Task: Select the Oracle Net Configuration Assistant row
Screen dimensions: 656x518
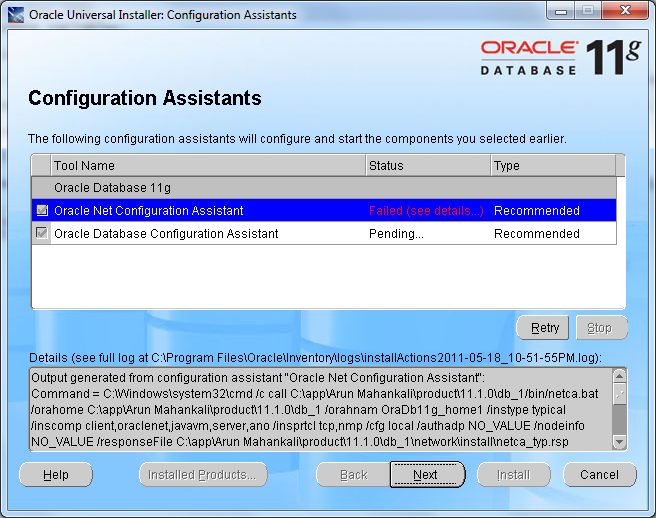Action: point(324,210)
